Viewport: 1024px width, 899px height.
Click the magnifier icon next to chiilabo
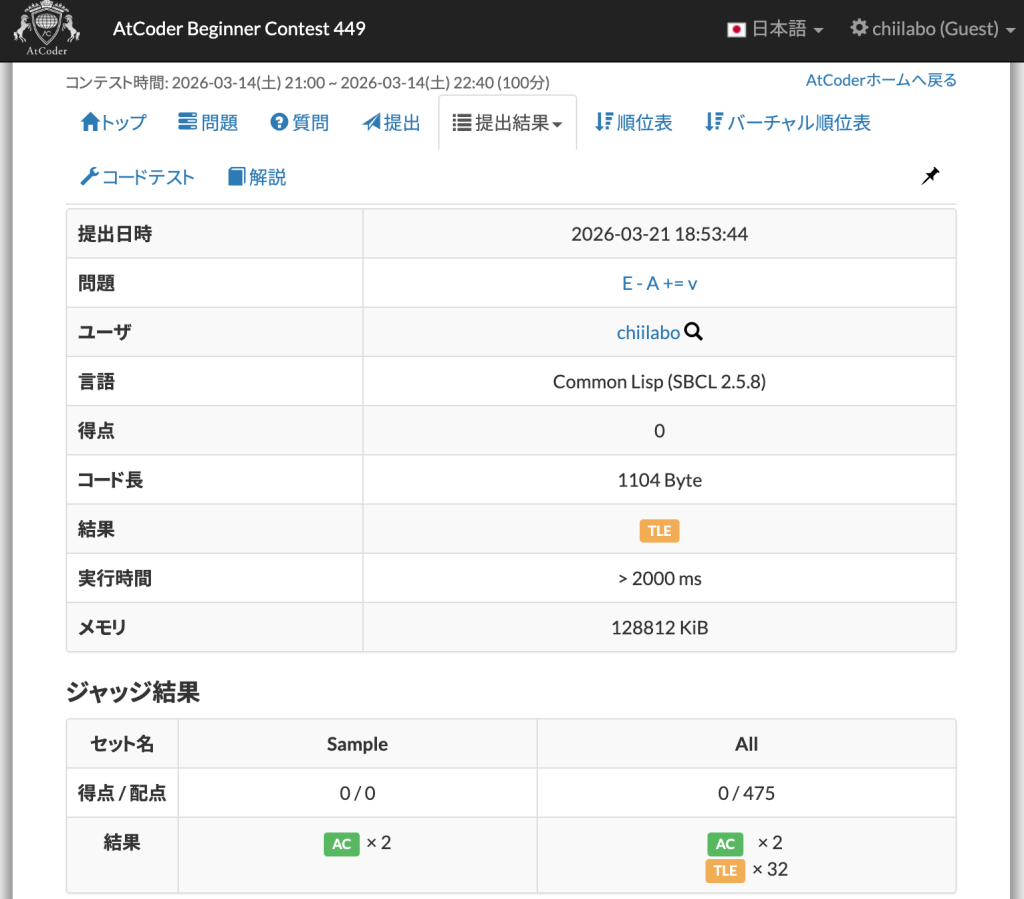[x=694, y=332]
